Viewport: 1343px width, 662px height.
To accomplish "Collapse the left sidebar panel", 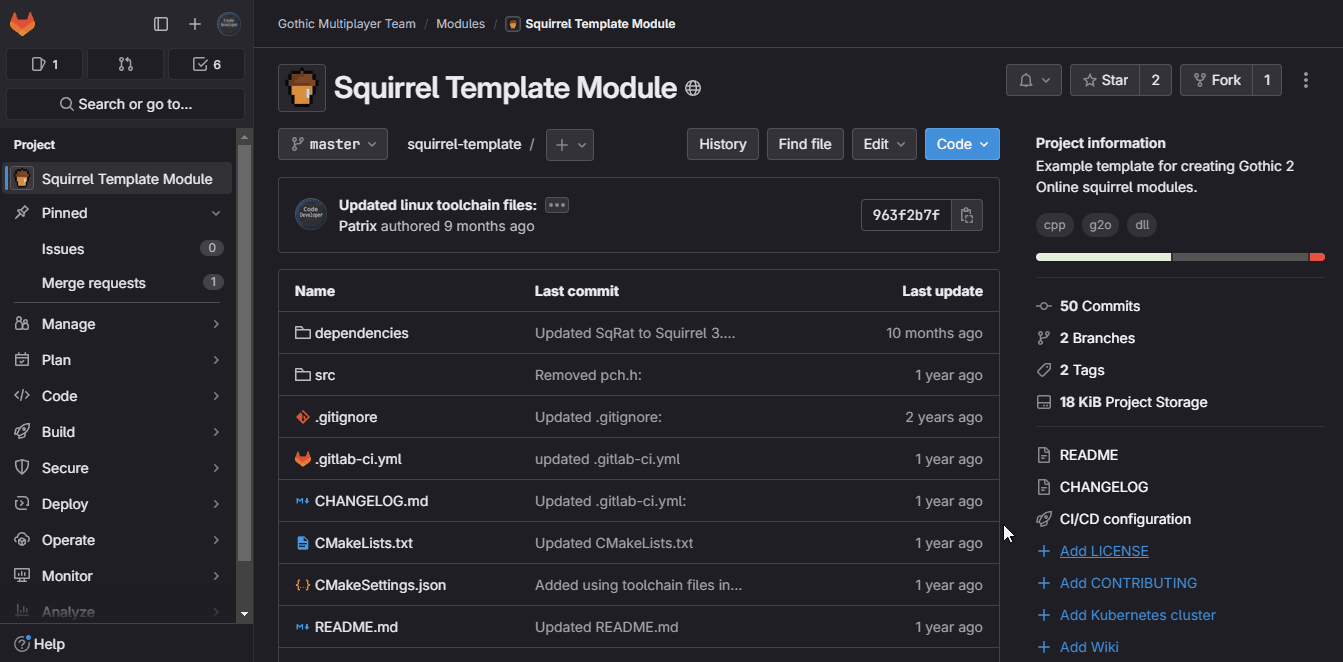I will (x=160, y=23).
